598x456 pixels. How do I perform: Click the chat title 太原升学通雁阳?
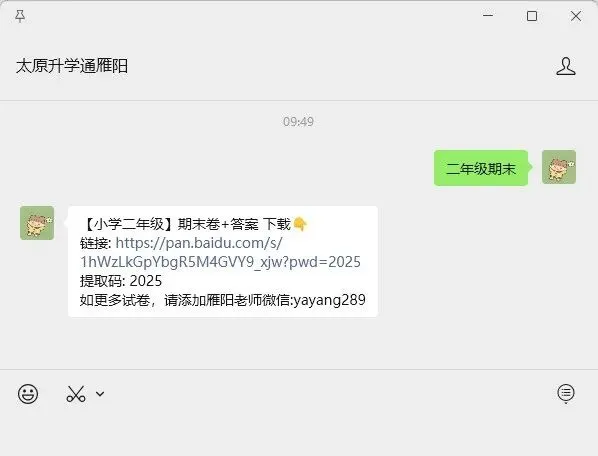click(72, 66)
